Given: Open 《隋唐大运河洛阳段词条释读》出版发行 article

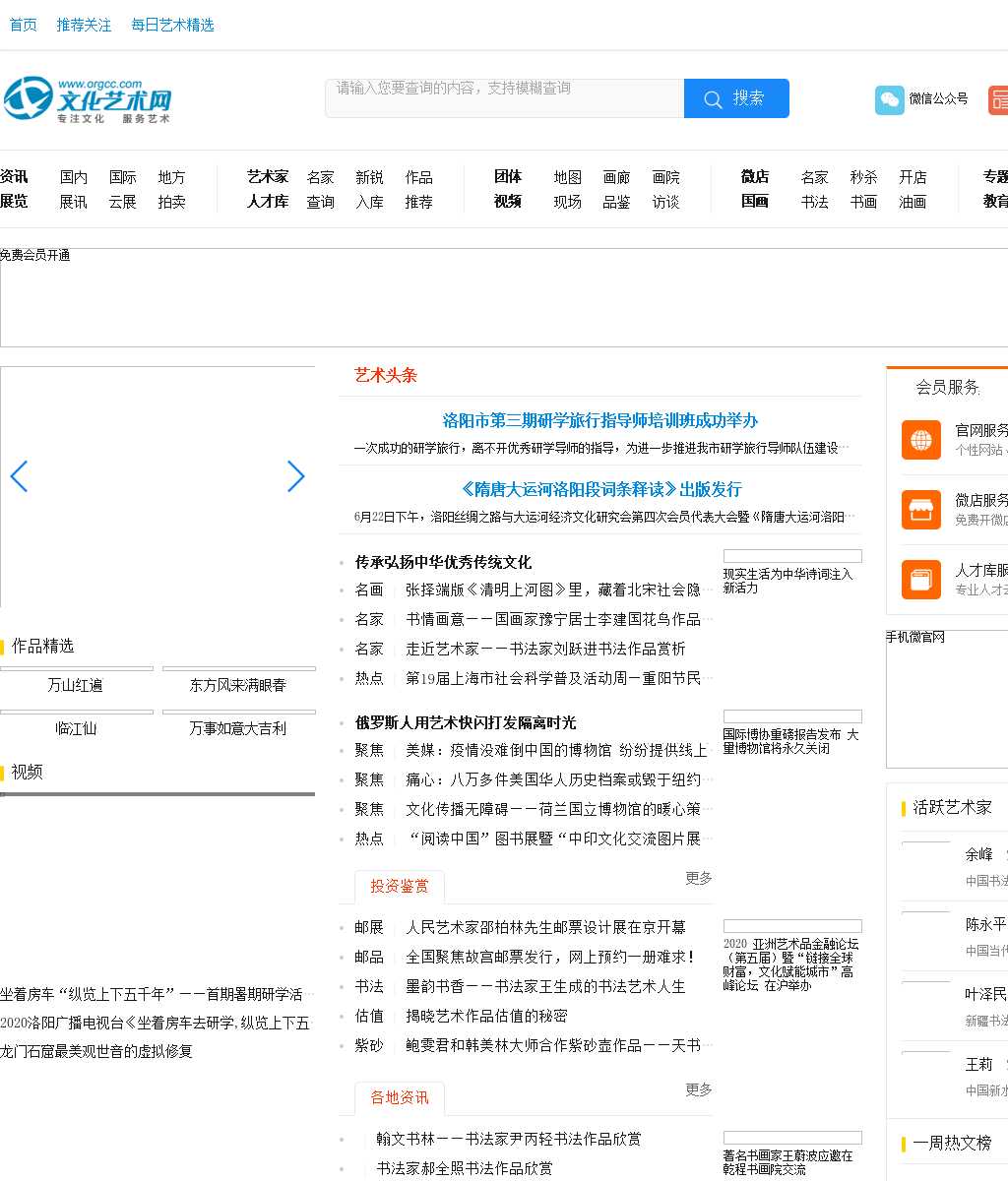Looking at the screenshot, I should click(x=599, y=489).
